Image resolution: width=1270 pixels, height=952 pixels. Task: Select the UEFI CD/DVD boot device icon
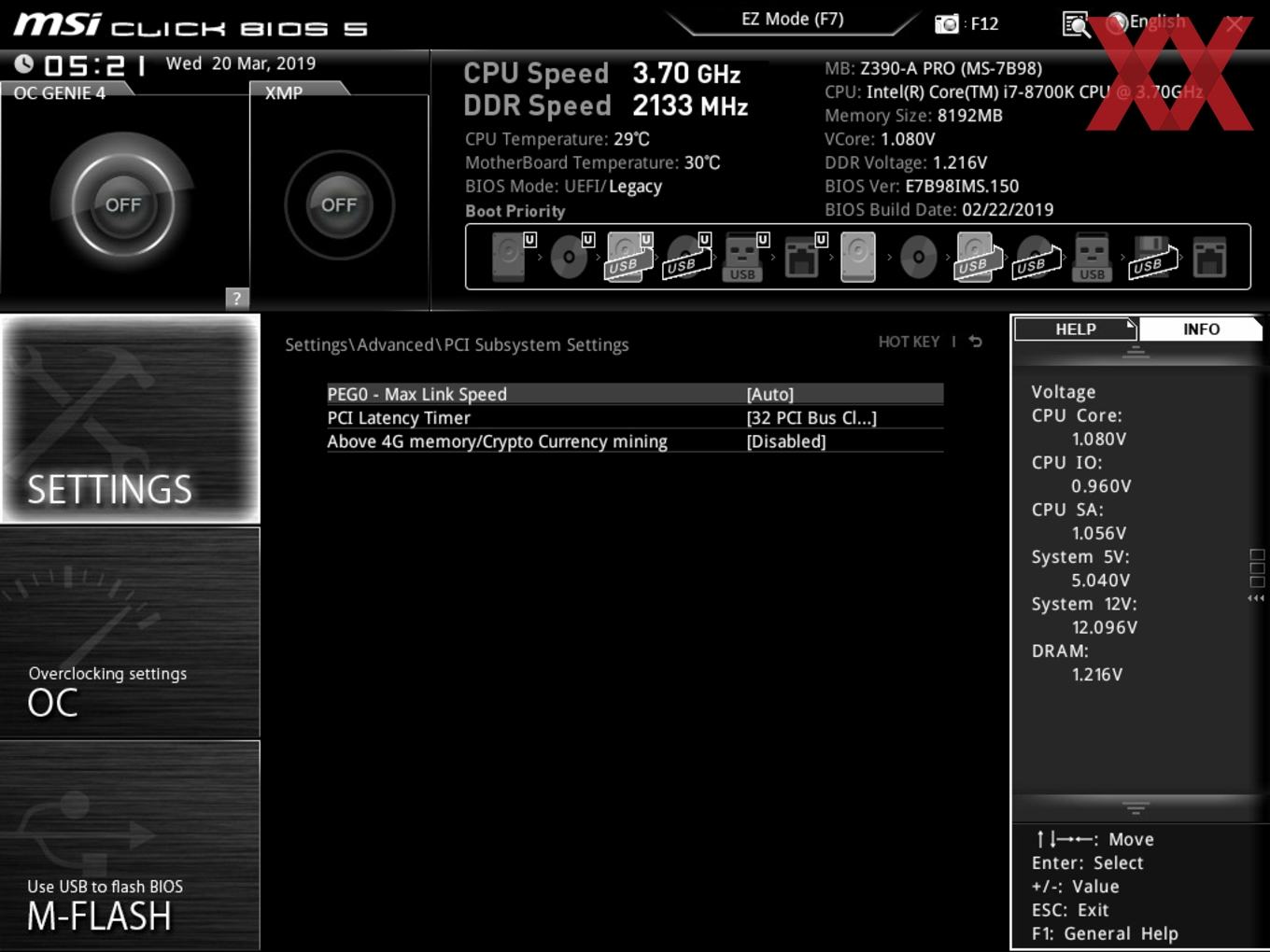(x=571, y=257)
